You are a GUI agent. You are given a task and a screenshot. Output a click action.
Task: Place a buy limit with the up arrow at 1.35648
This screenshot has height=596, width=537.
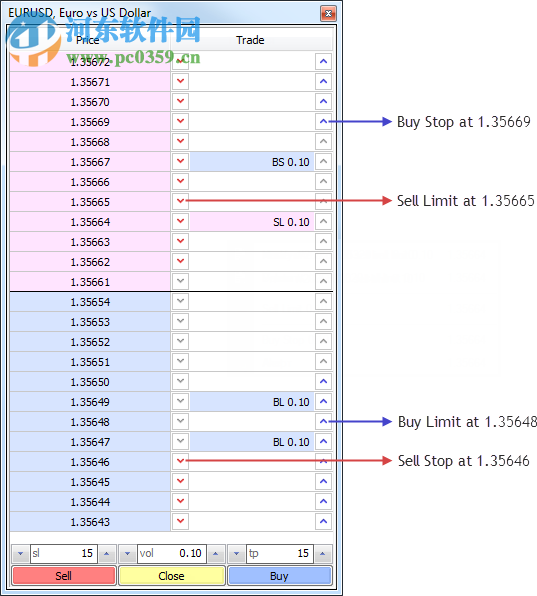(323, 422)
